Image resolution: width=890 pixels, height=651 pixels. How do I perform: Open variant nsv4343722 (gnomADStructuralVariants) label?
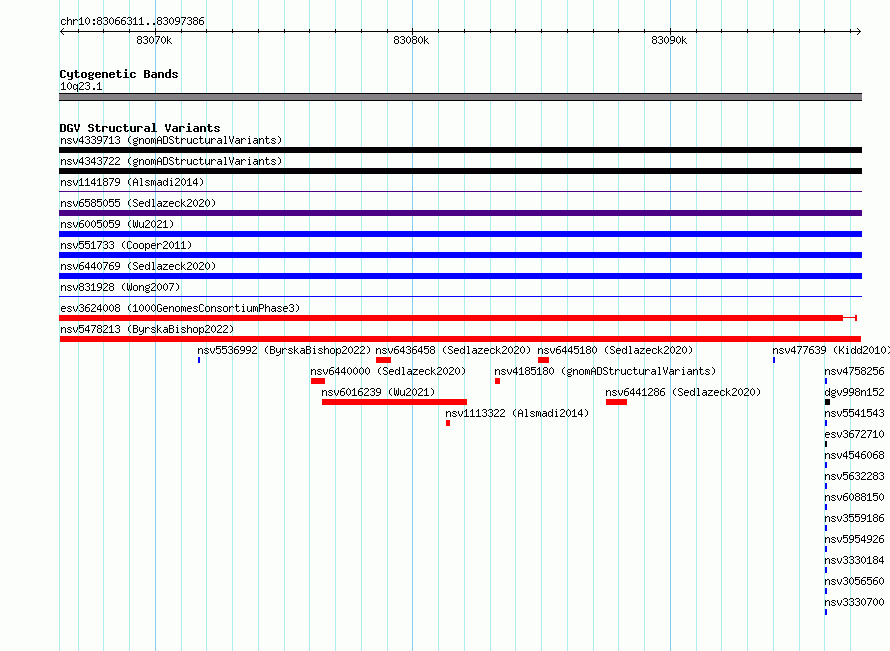coord(171,161)
